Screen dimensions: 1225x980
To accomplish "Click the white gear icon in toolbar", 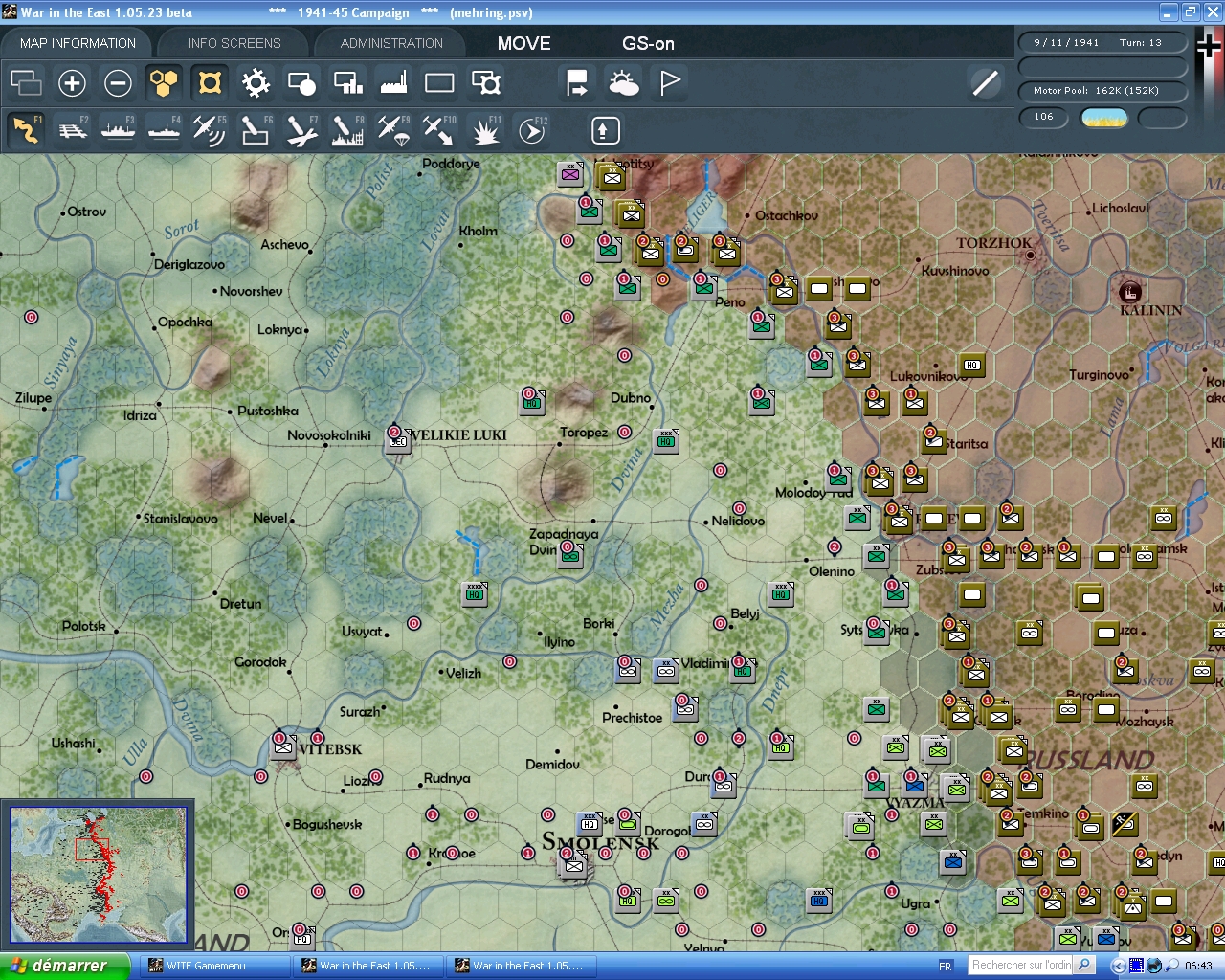I will (256, 83).
